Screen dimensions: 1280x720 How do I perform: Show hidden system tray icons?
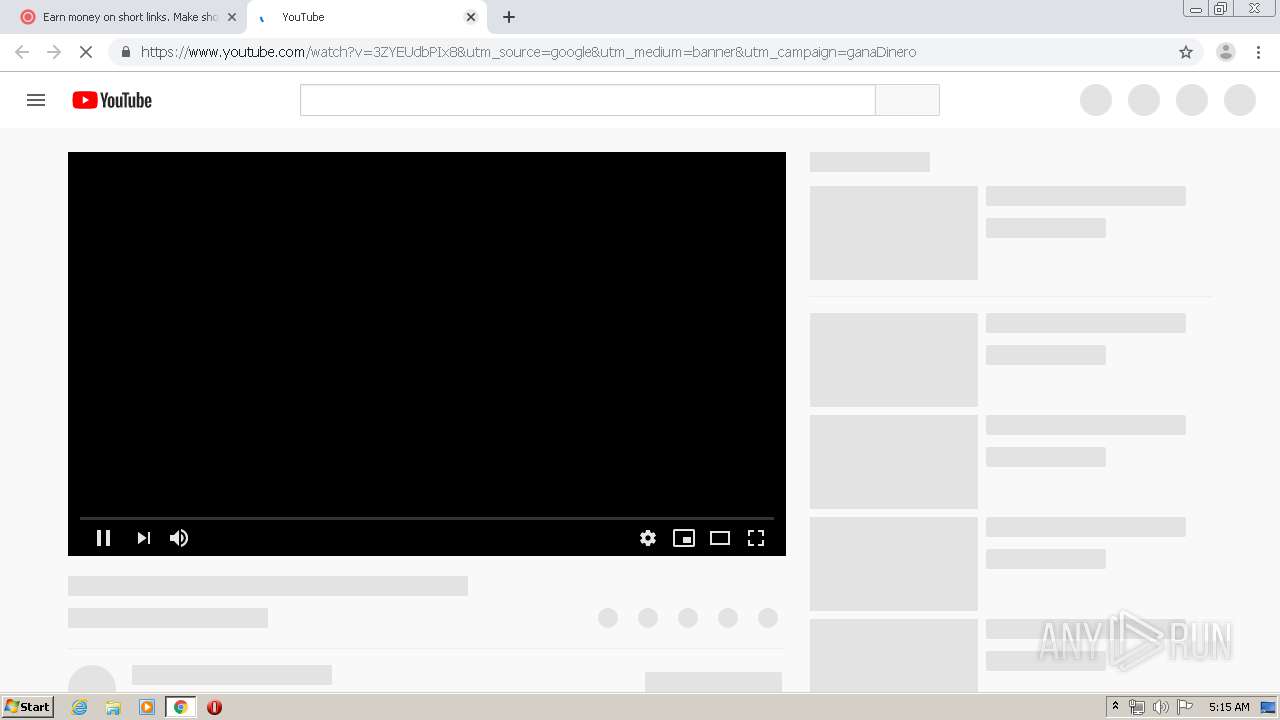1115,707
